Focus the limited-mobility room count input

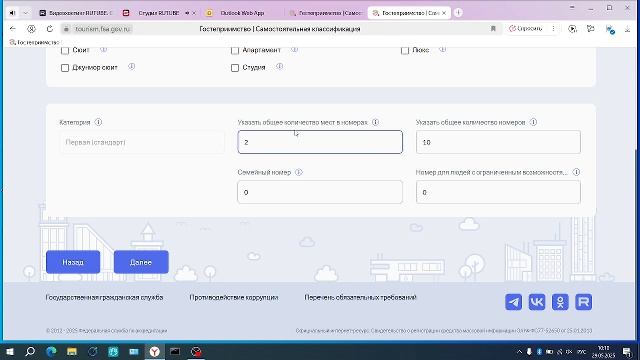point(498,192)
